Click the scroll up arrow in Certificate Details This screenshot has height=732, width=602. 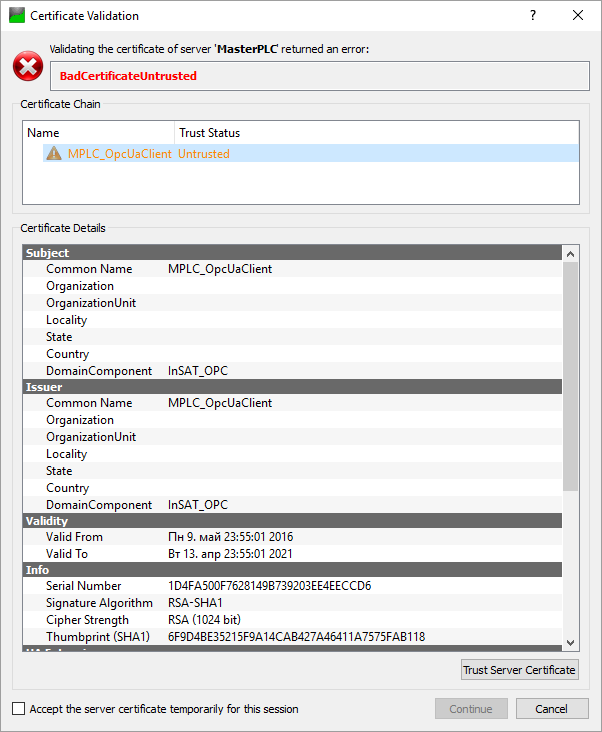(x=570, y=254)
